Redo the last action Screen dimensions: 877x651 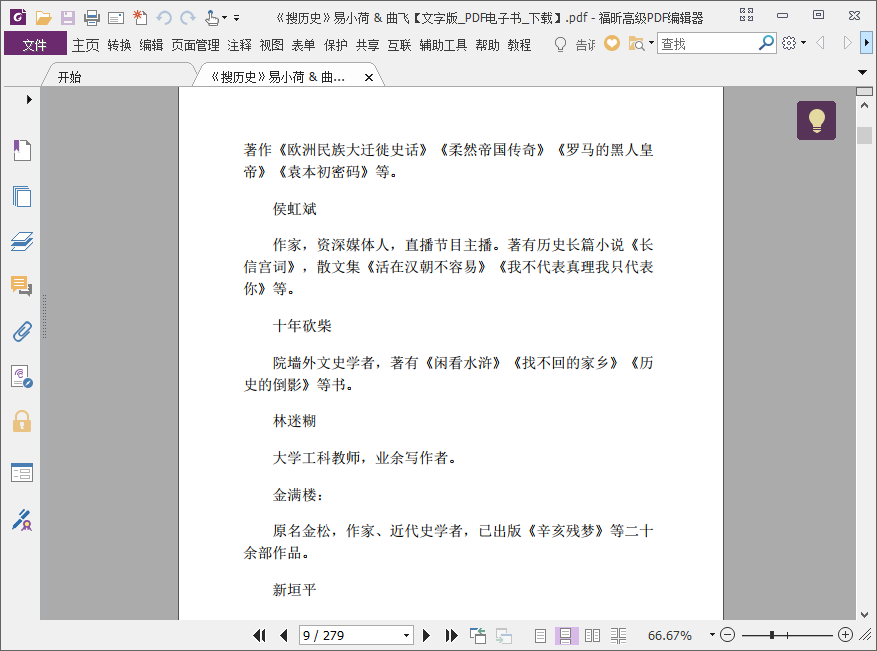(x=188, y=18)
